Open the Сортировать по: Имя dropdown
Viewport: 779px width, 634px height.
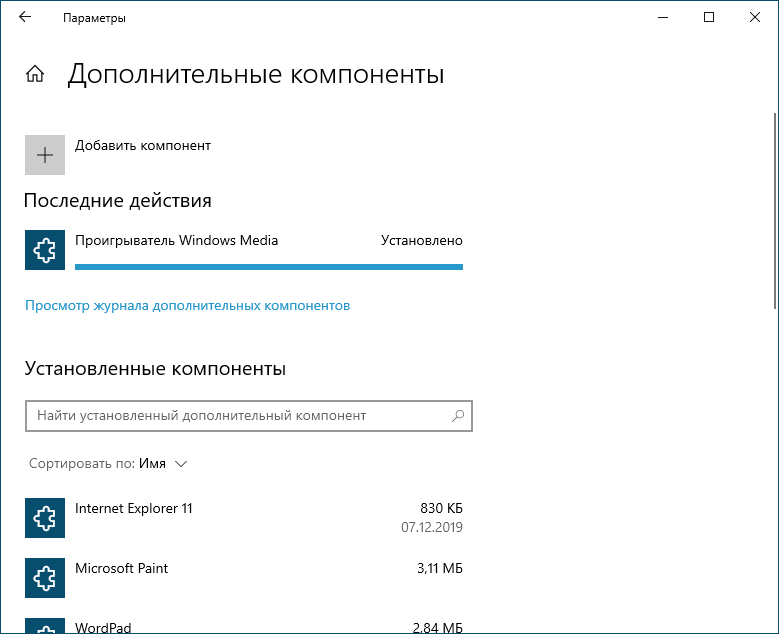click(x=108, y=464)
